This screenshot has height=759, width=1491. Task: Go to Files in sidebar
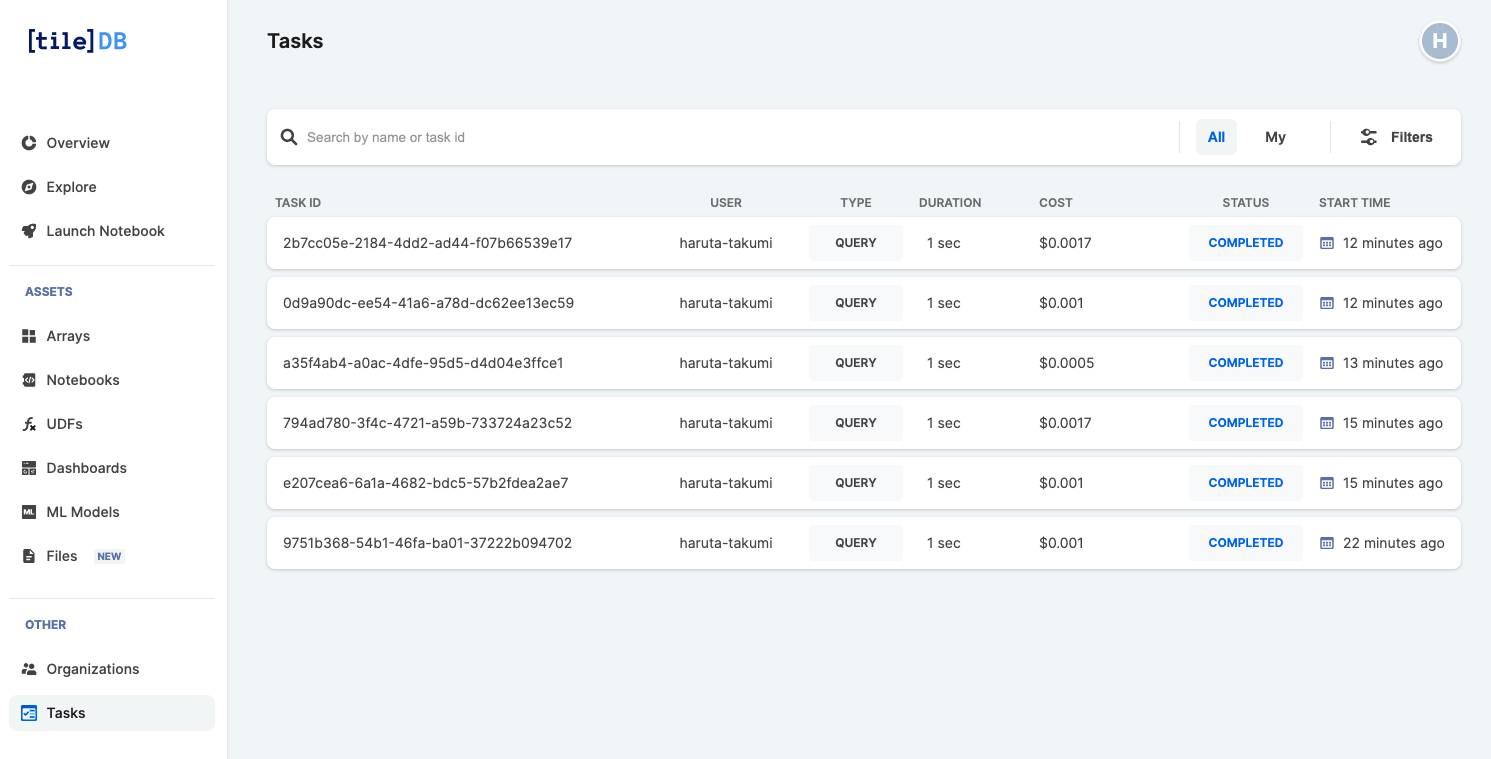pyautogui.click(x=61, y=556)
